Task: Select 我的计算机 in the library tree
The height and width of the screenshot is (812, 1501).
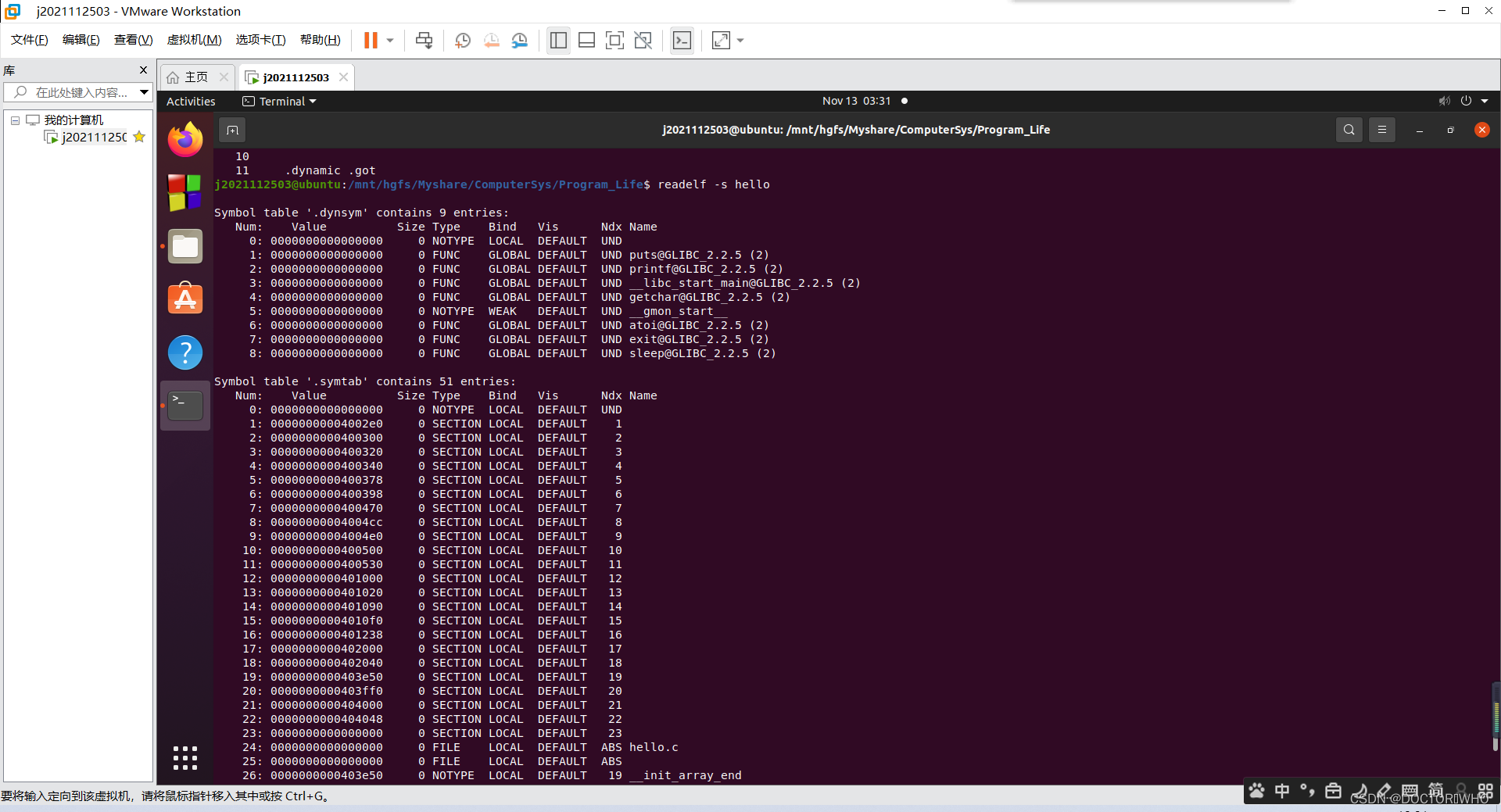Action: (x=73, y=120)
